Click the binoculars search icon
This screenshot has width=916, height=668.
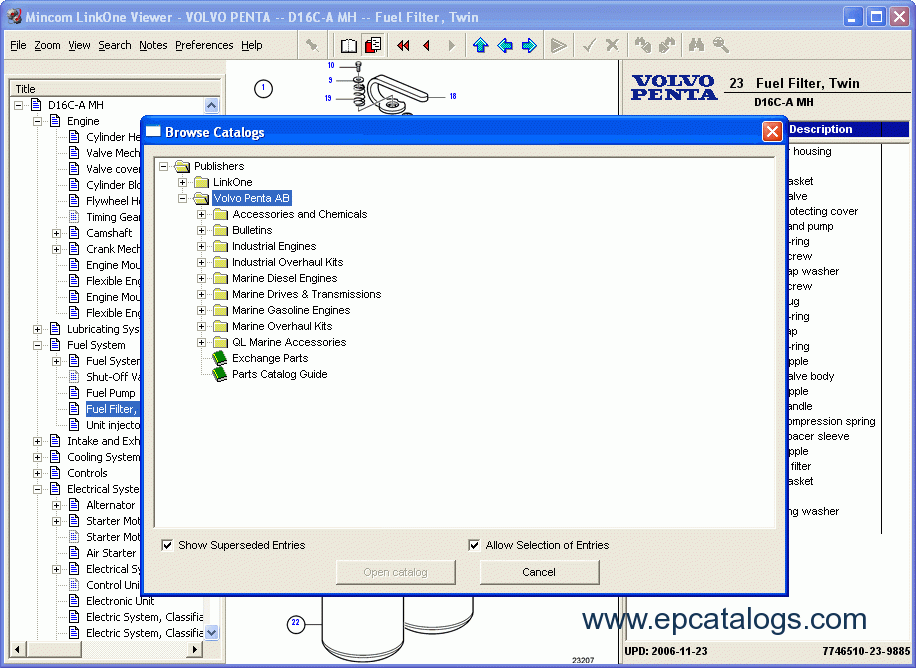(x=696, y=45)
